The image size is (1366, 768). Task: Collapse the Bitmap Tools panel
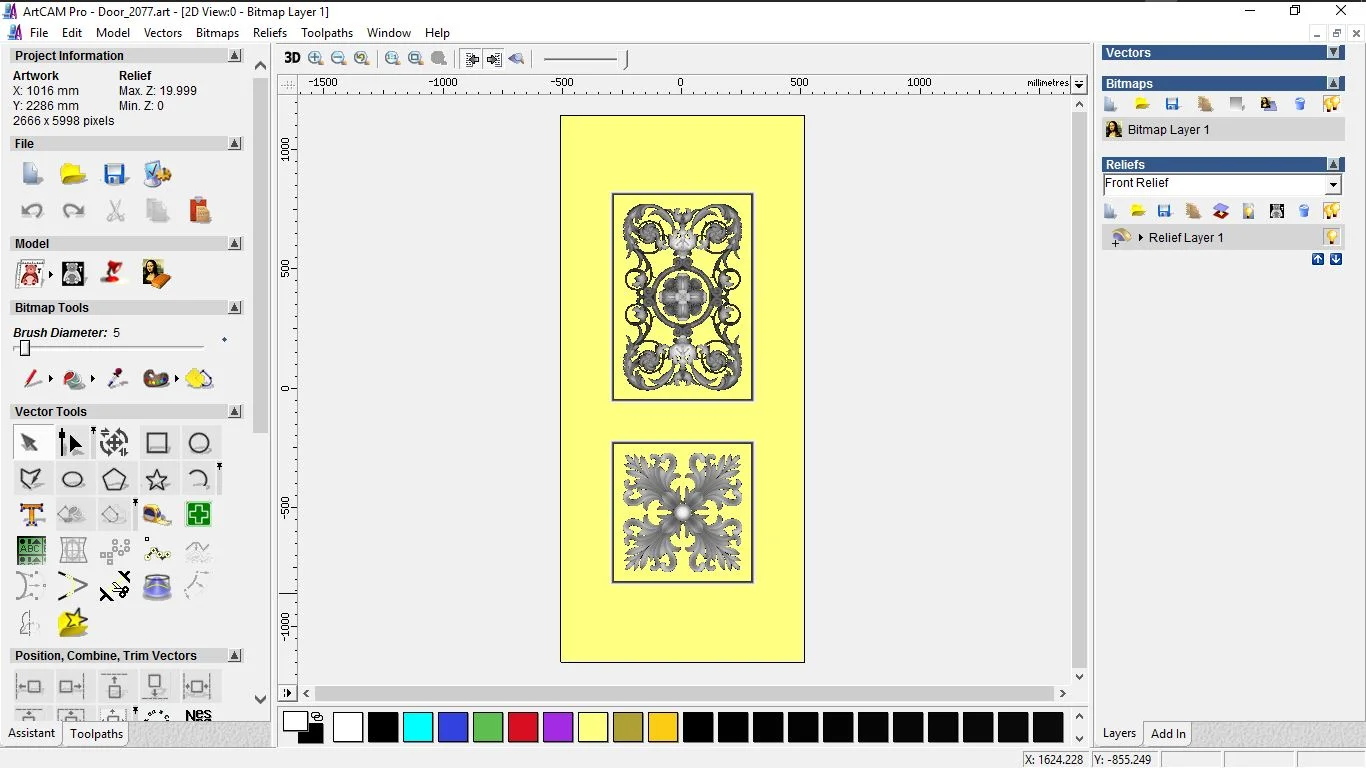click(x=235, y=307)
